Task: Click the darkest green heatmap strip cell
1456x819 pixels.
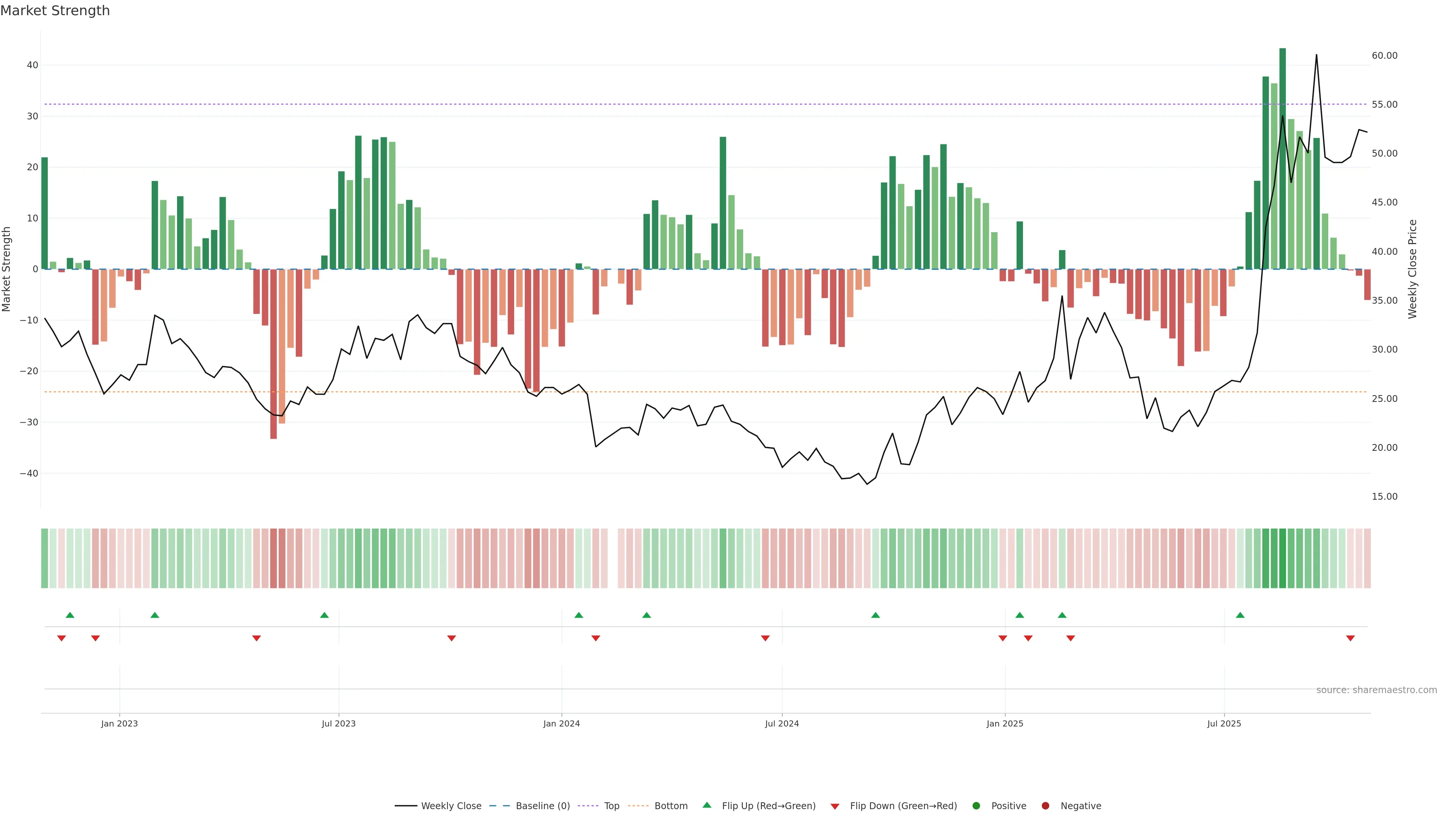Action: pos(1282,559)
